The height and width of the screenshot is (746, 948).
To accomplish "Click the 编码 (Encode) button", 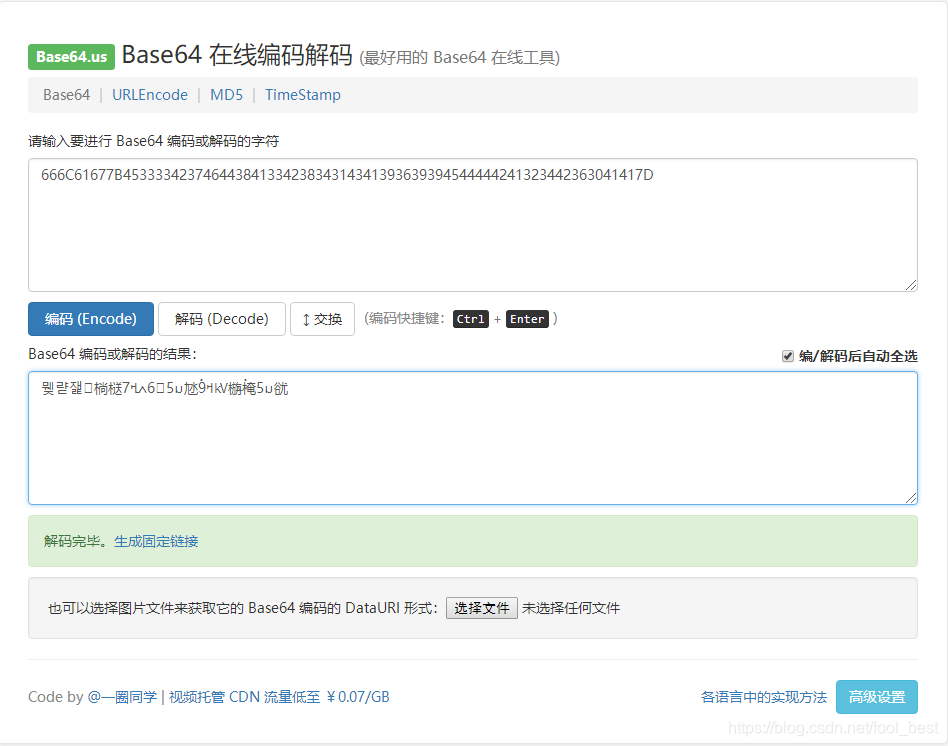I will [x=91, y=319].
